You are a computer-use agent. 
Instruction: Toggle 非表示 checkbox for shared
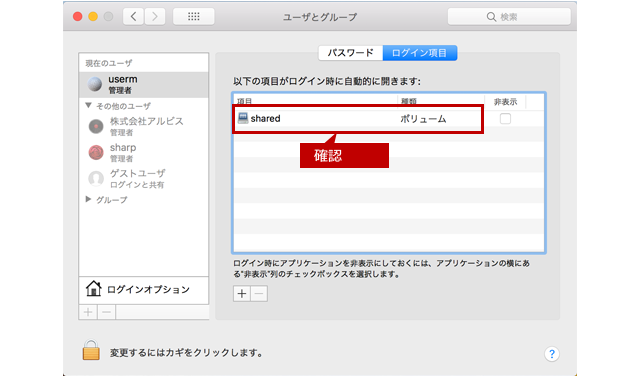505,119
